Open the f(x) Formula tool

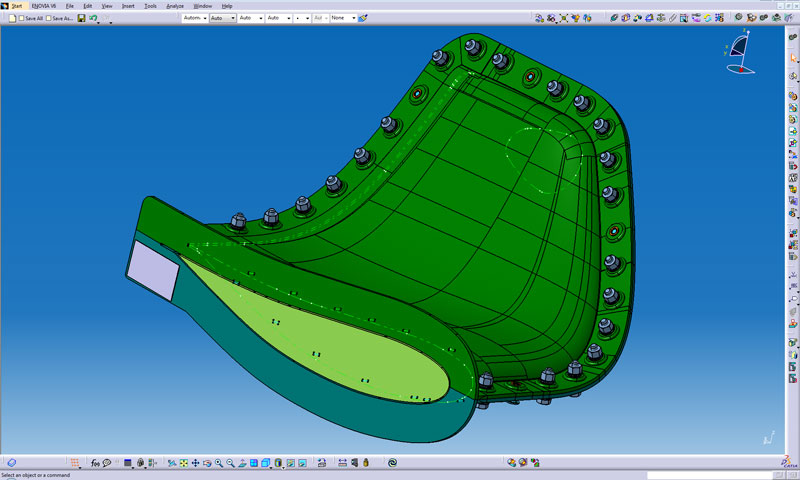tap(95, 463)
